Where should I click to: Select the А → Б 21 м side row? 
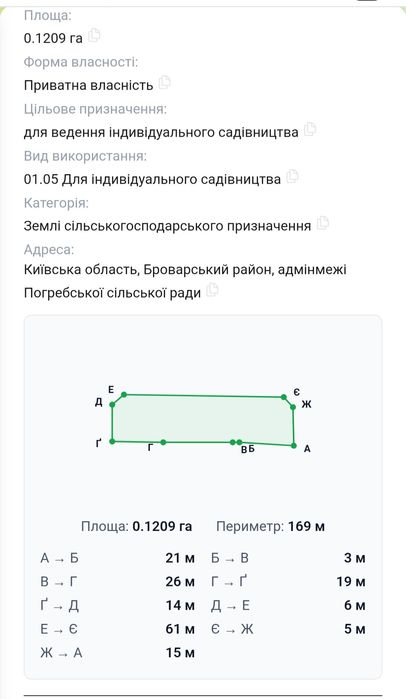117,558
